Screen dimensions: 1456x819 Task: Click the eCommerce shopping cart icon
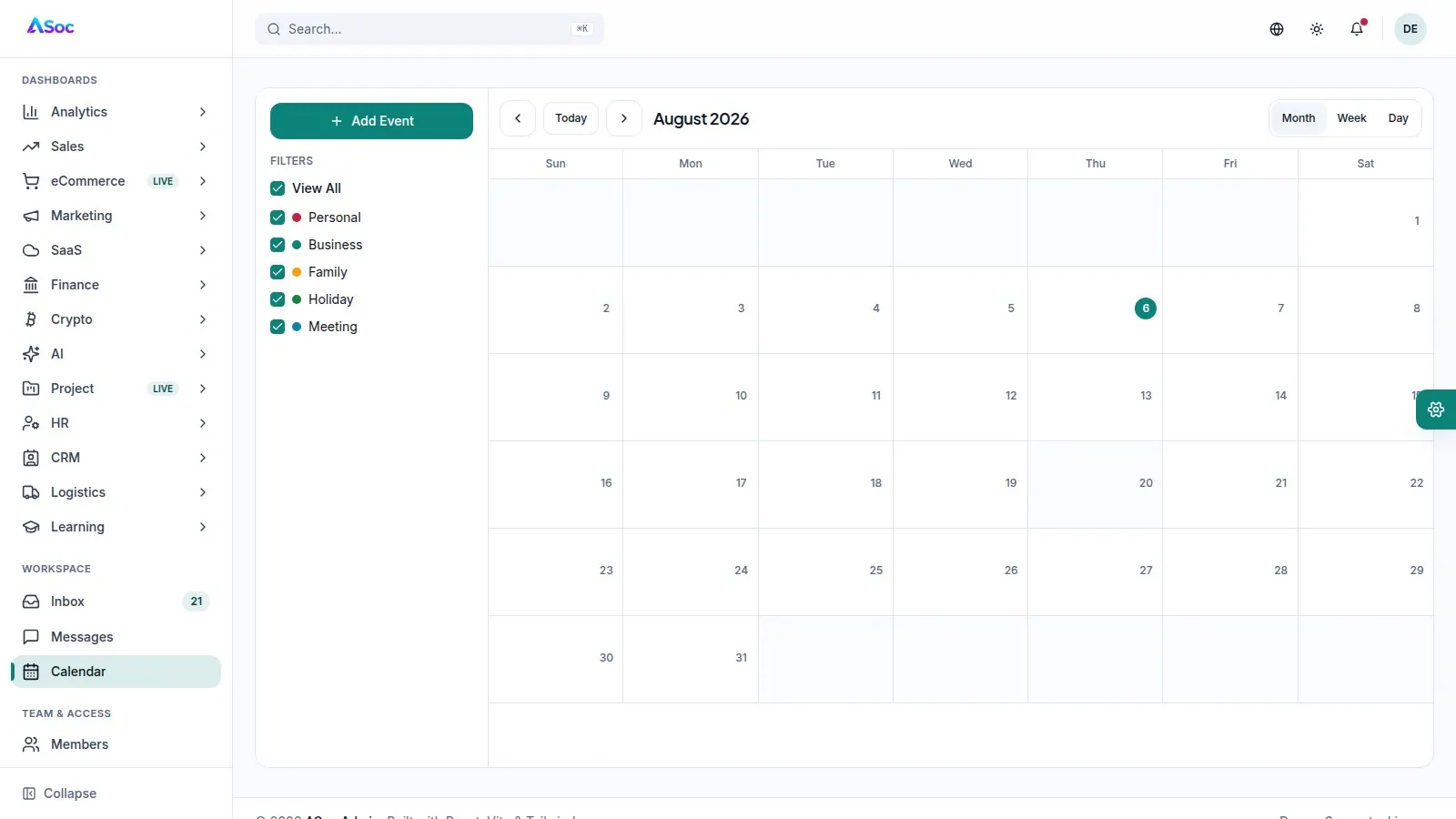click(x=31, y=181)
